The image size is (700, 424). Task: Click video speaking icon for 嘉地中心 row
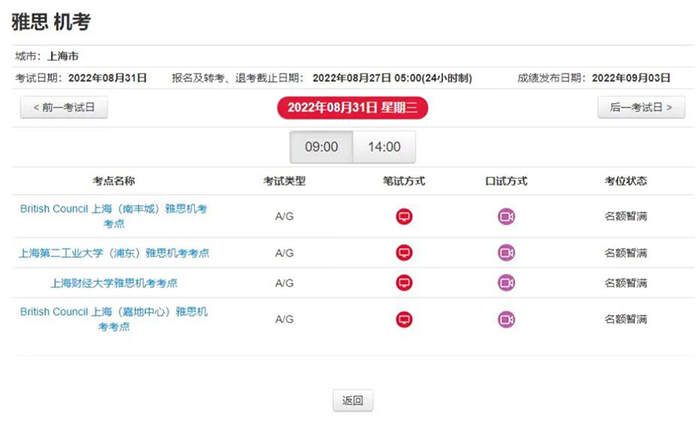point(507,319)
